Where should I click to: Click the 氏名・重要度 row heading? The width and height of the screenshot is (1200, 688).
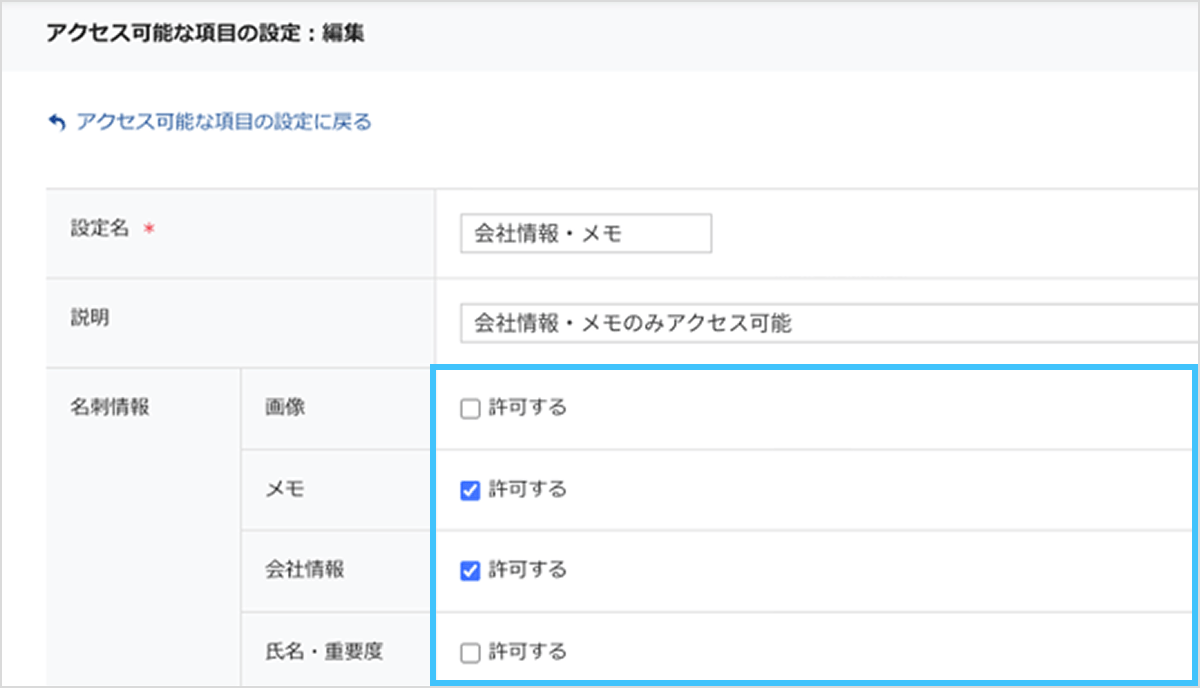point(318,652)
